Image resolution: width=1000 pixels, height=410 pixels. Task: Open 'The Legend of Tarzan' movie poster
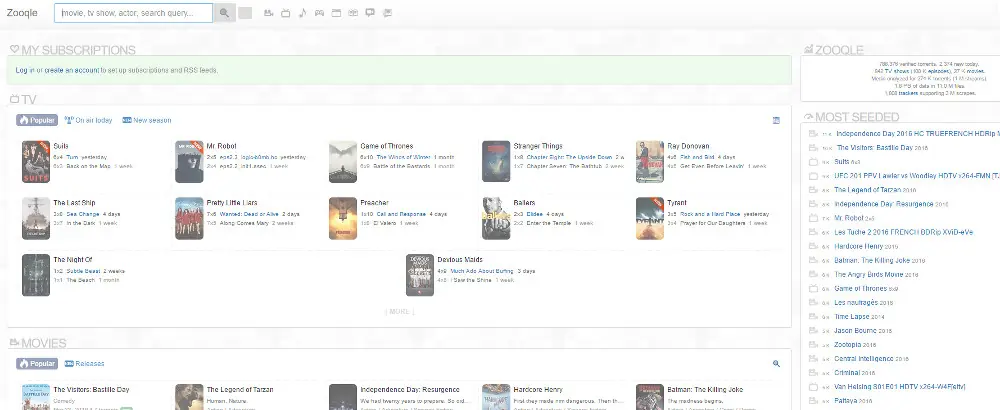pos(189,397)
